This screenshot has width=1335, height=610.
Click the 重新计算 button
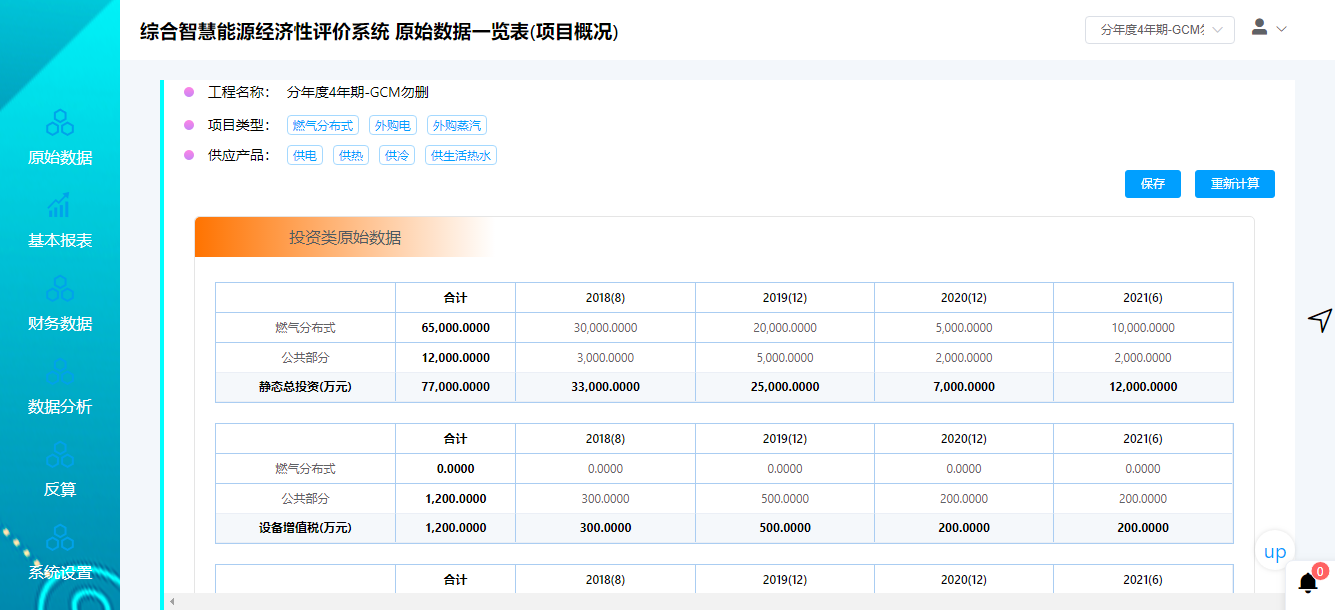(x=1234, y=184)
